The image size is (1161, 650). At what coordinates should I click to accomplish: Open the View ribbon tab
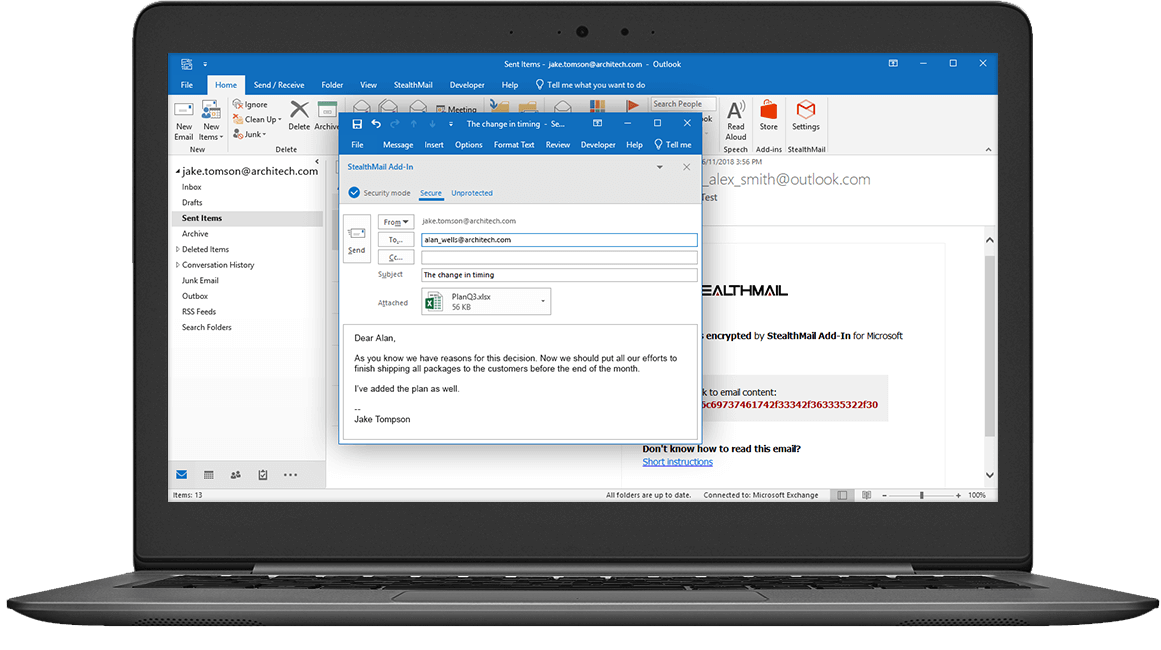coord(368,85)
